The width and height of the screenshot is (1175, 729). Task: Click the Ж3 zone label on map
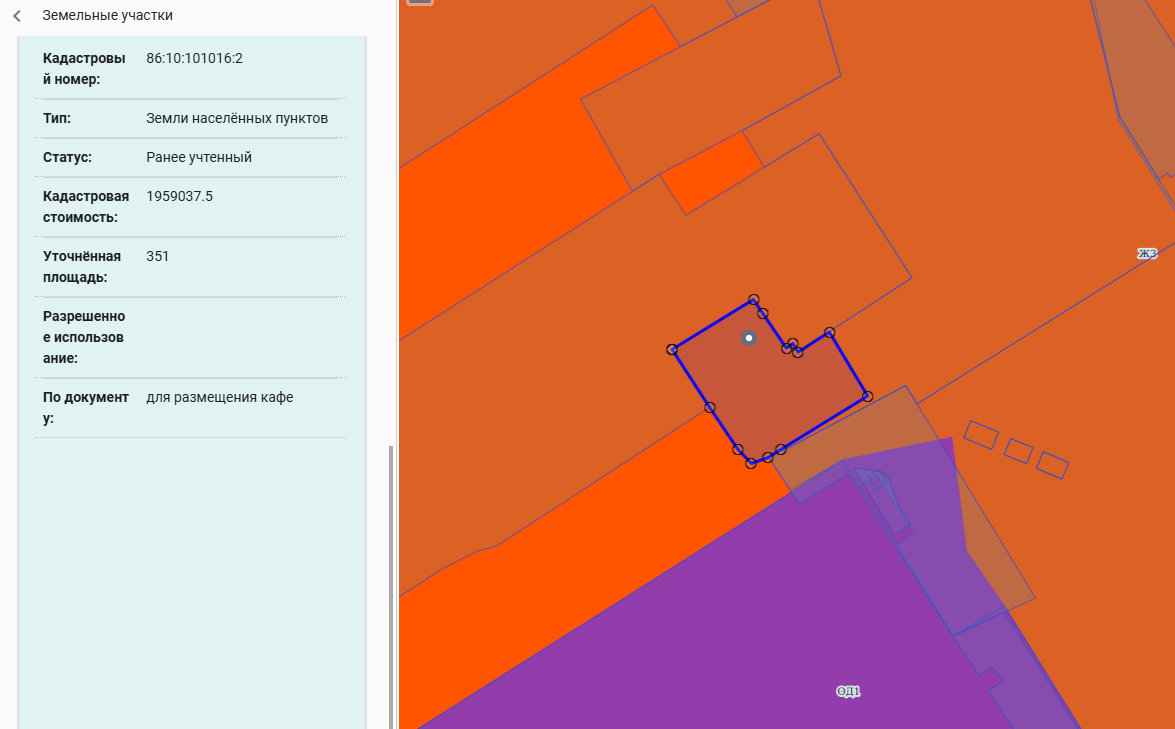(1147, 254)
